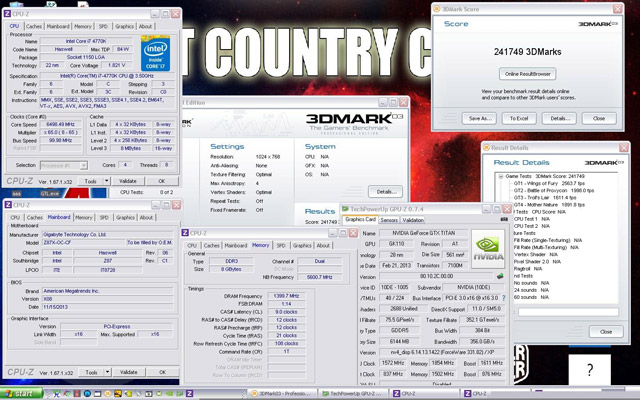Click the GPU-Z title bar icon
The image size is (640, 400).
(x=345, y=209)
